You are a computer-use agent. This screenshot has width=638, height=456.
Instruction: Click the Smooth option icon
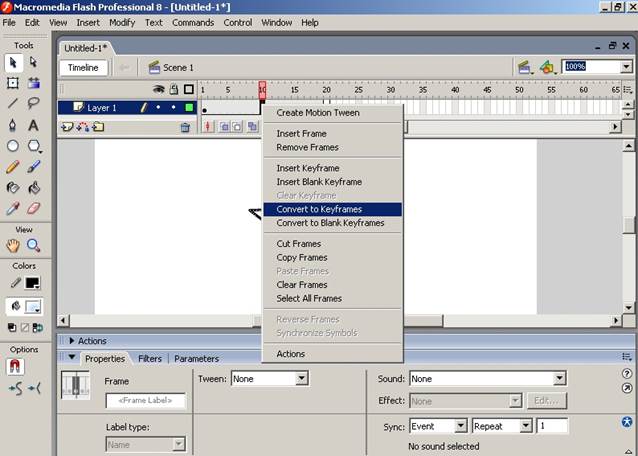tap(15, 389)
